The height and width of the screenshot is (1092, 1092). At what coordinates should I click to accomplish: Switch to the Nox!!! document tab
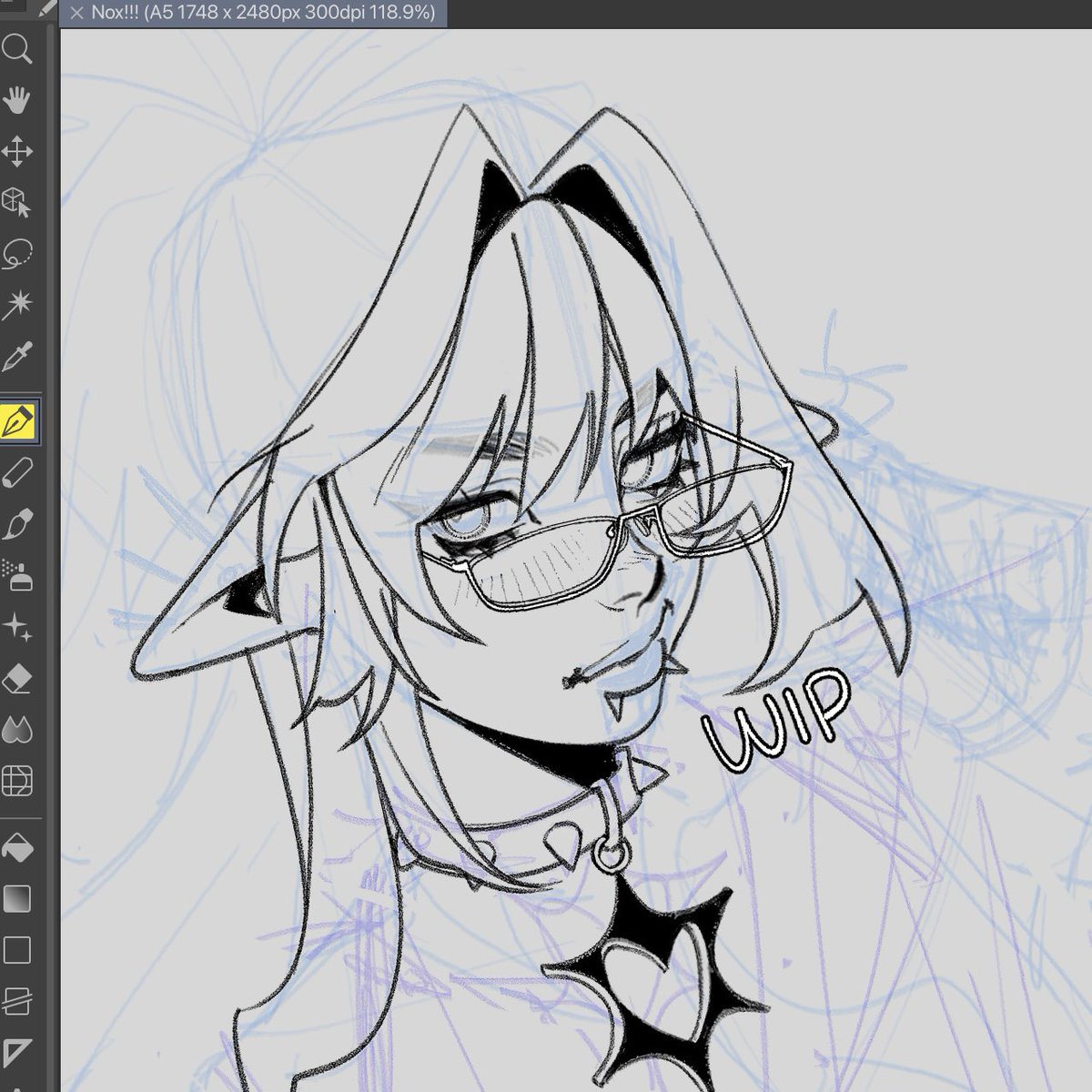coord(255,14)
